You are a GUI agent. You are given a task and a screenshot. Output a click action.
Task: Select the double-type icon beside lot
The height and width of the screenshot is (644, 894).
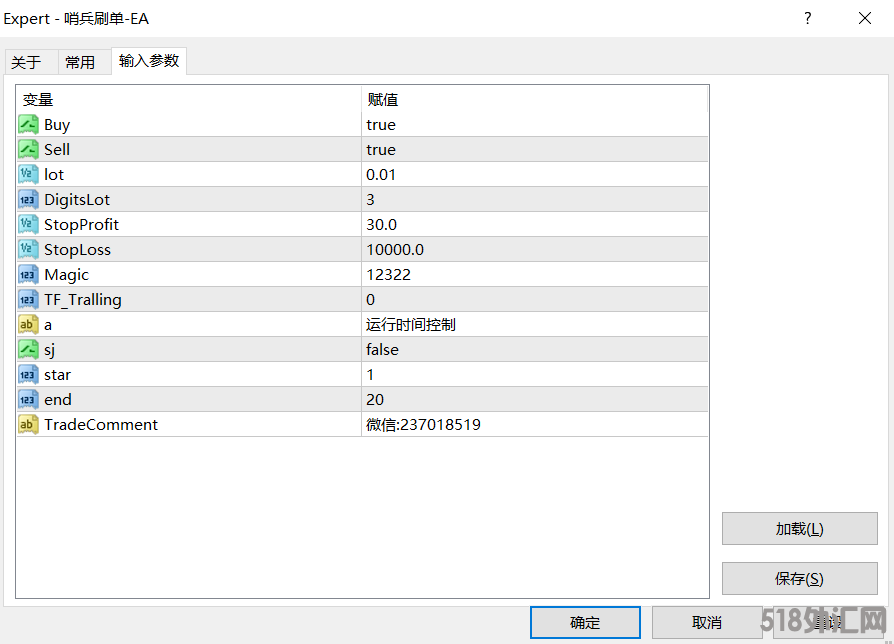28,175
